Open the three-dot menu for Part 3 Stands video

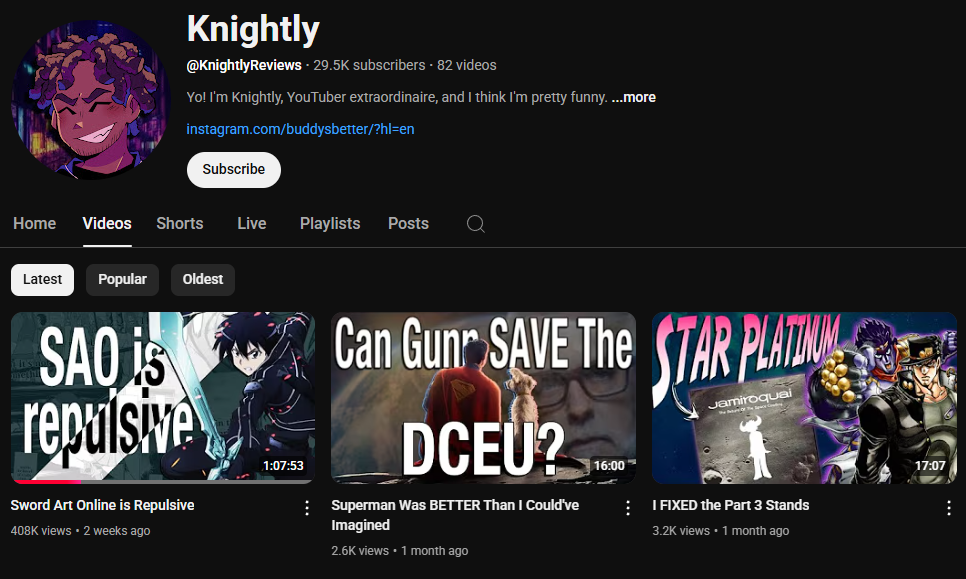pos(949,508)
